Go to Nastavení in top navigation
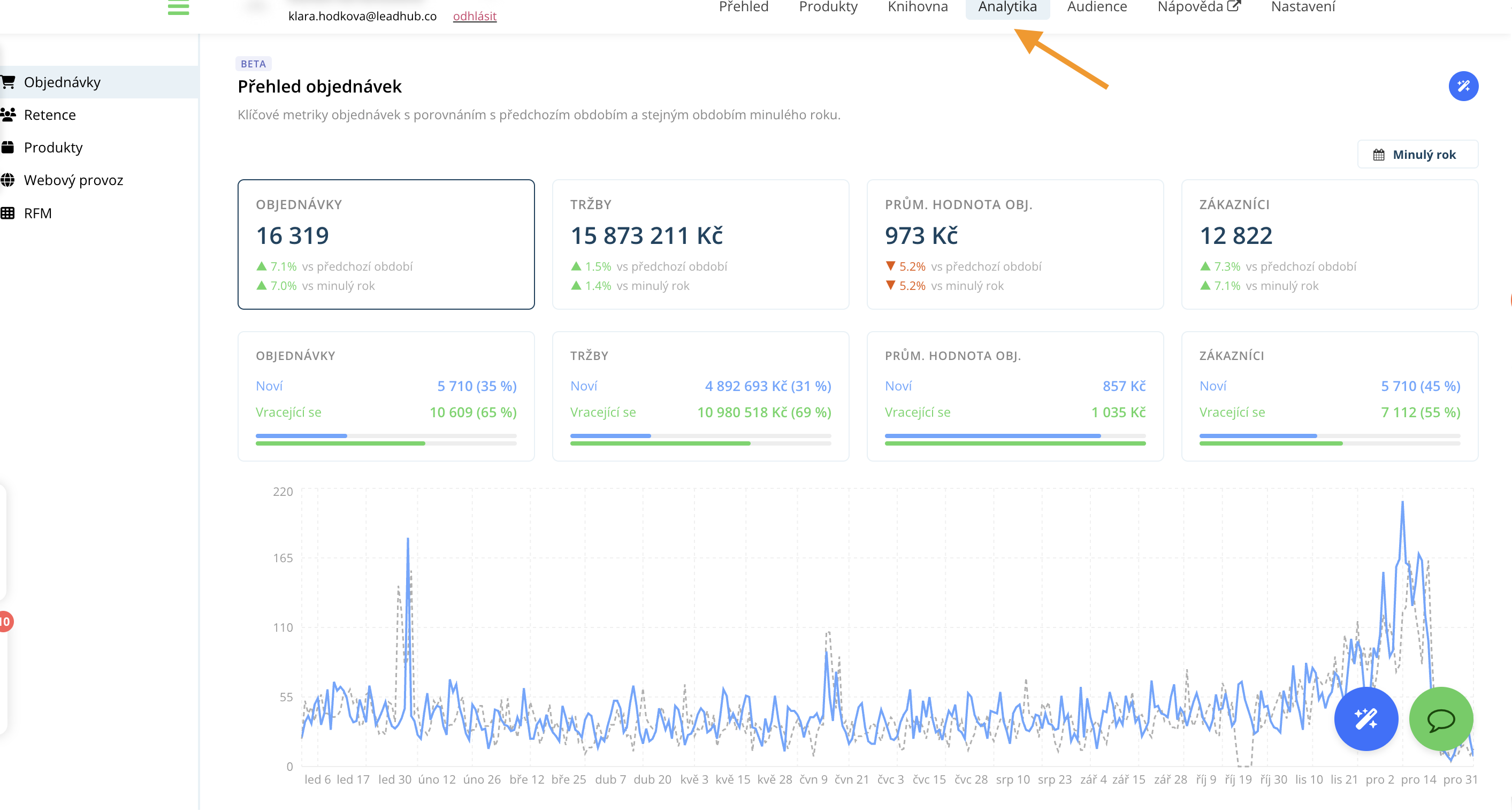The width and height of the screenshot is (1512, 812). 1302,7
